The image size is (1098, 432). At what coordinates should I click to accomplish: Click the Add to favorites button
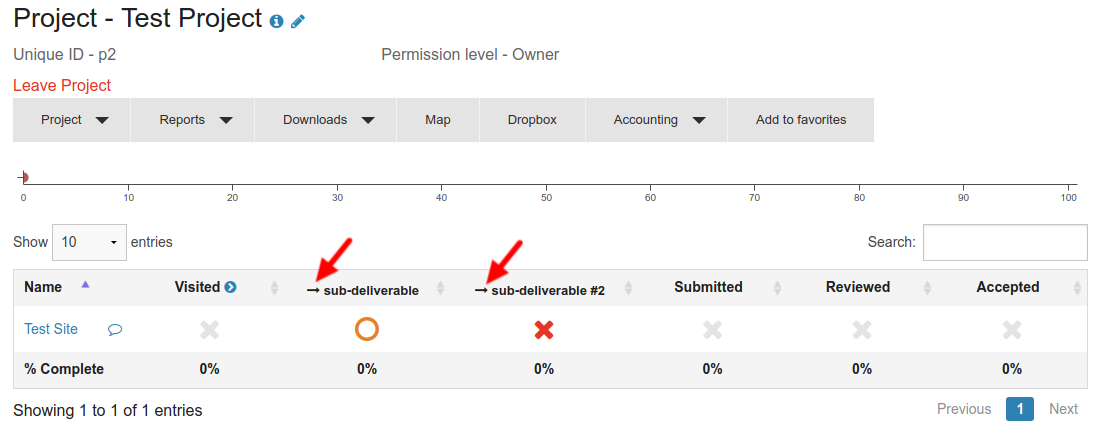click(801, 120)
